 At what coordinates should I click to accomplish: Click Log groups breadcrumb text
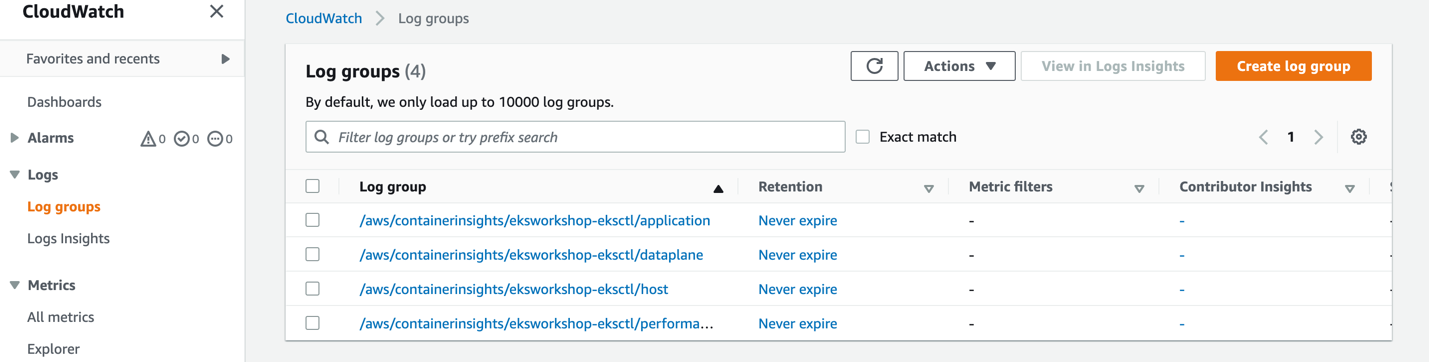(x=433, y=18)
